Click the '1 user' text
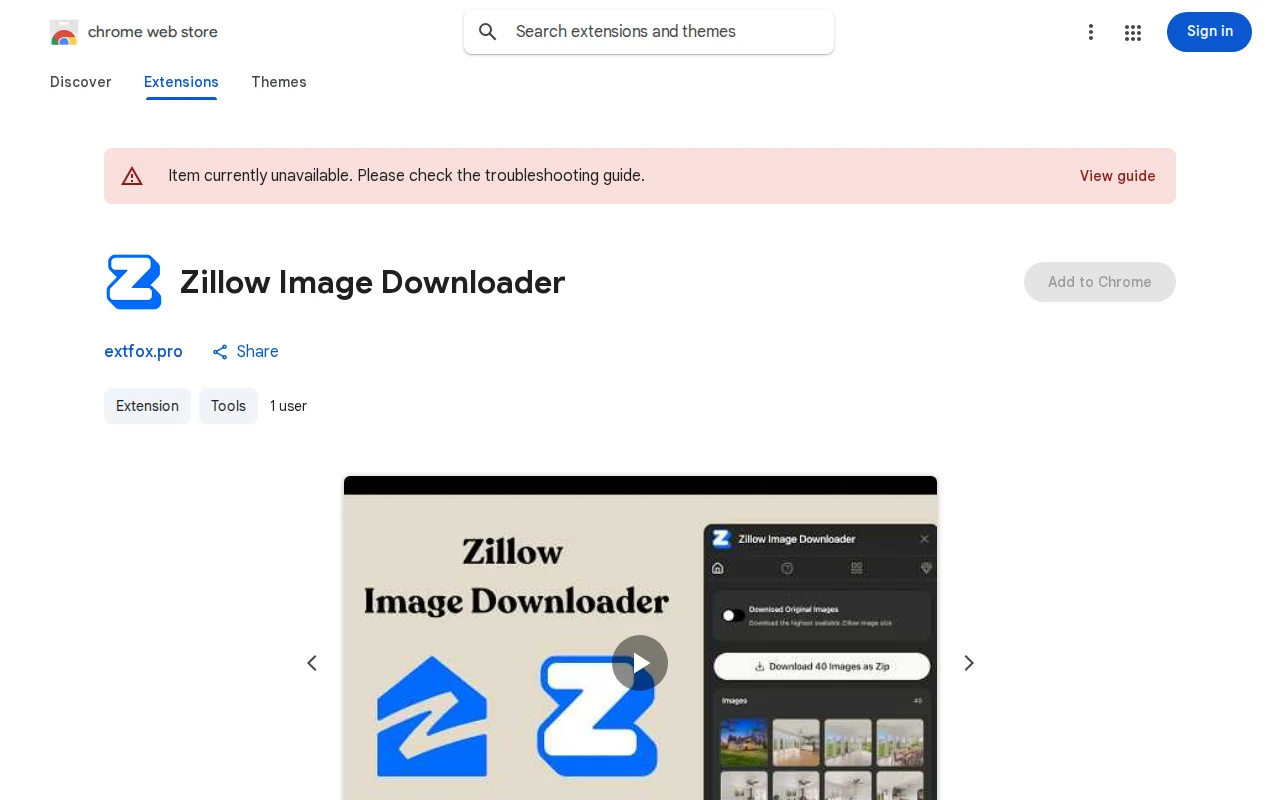The image size is (1280, 800). pyautogui.click(x=288, y=406)
